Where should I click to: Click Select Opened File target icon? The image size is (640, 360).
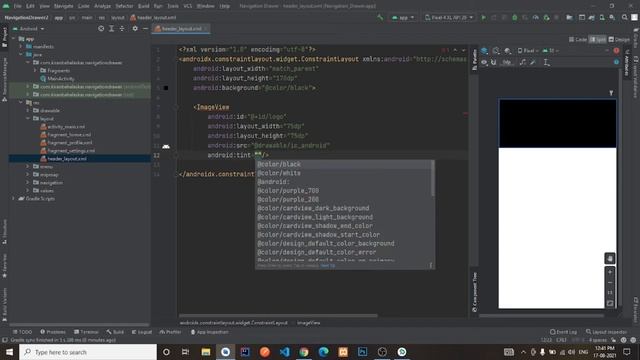pyautogui.click(x=101, y=29)
